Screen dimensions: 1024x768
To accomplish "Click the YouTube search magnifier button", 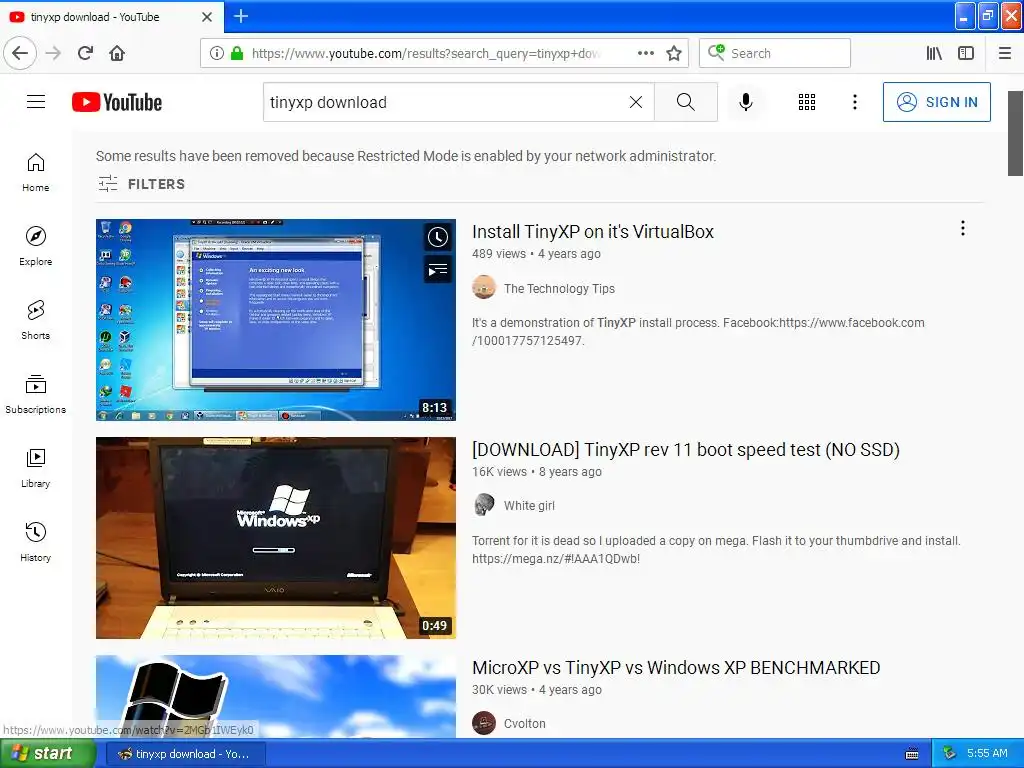I will [686, 102].
